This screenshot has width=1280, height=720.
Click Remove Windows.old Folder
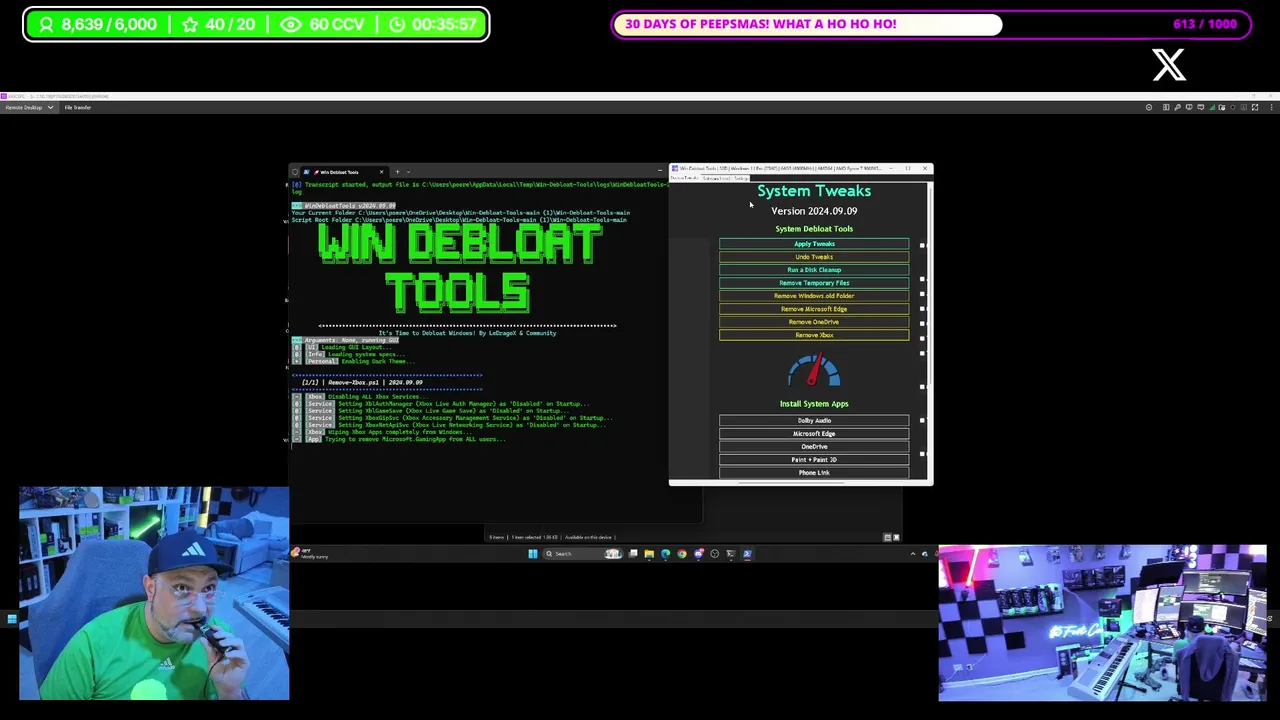coord(814,296)
